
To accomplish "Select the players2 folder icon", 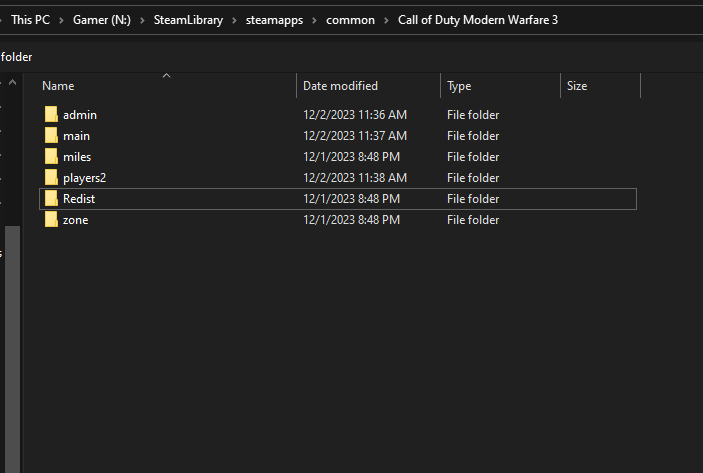I will [x=51, y=178].
